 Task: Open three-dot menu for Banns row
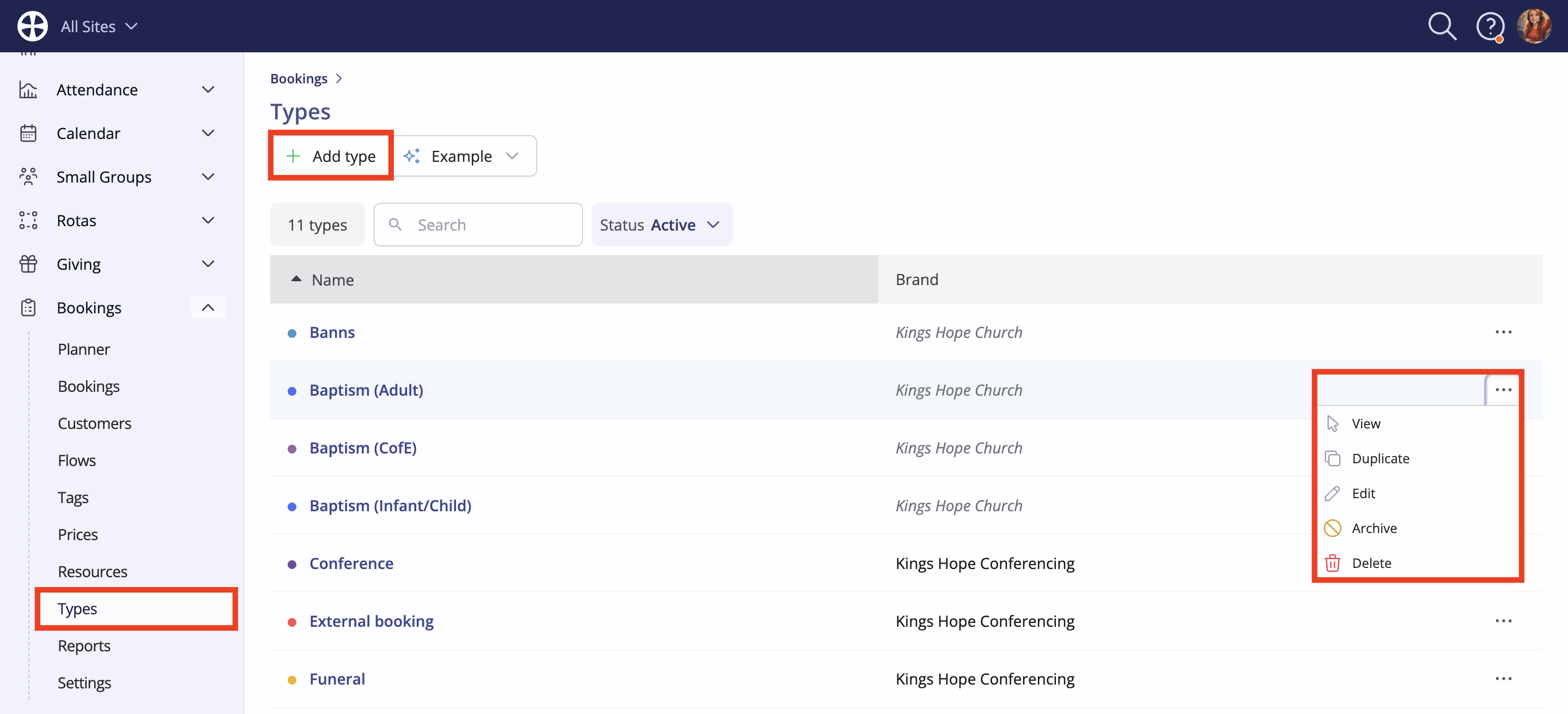1503,332
